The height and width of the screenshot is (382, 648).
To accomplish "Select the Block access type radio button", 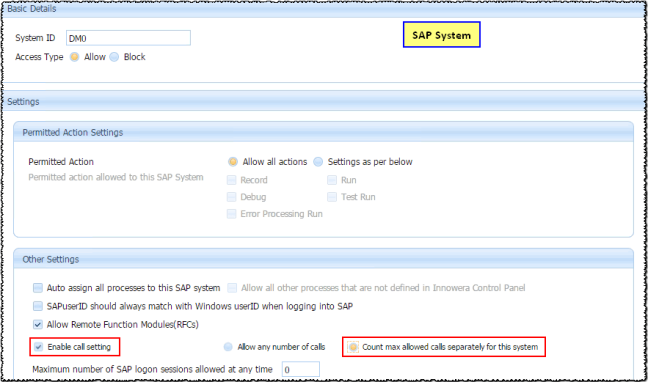I will 114,57.
